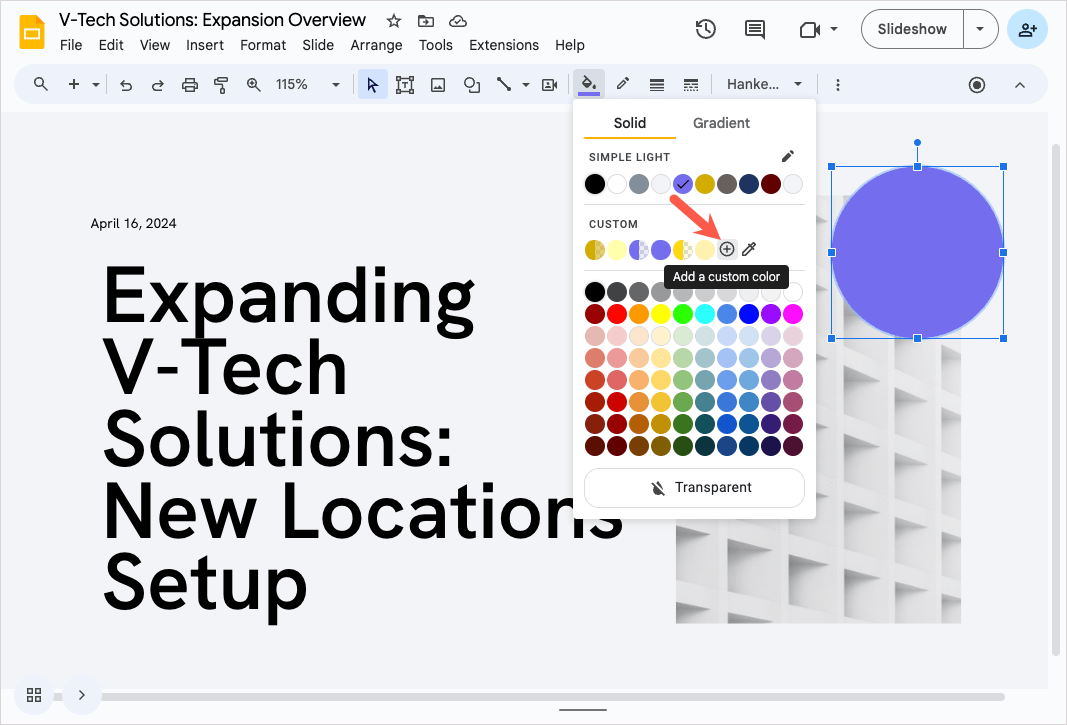Insert a text box from toolbar
Viewport: 1067px width, 725px height.
(x=405, y=85)
